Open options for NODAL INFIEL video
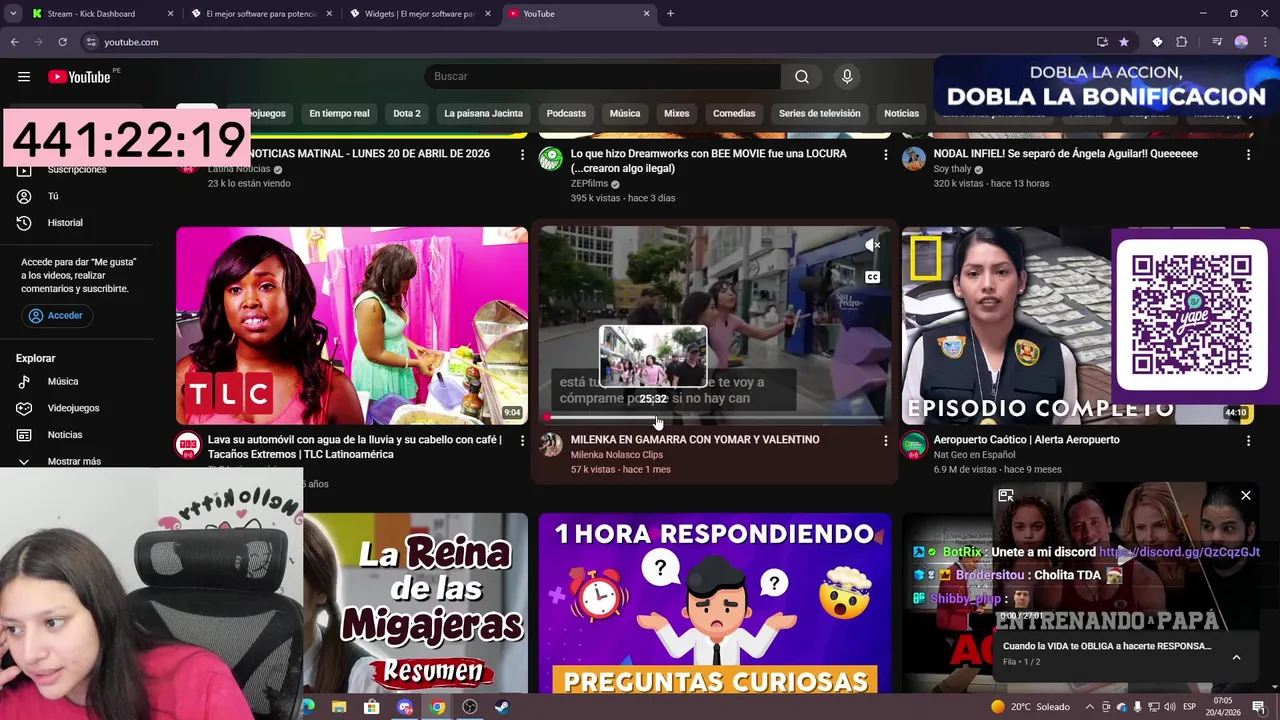1280x720 pixels. [1248, 155]
